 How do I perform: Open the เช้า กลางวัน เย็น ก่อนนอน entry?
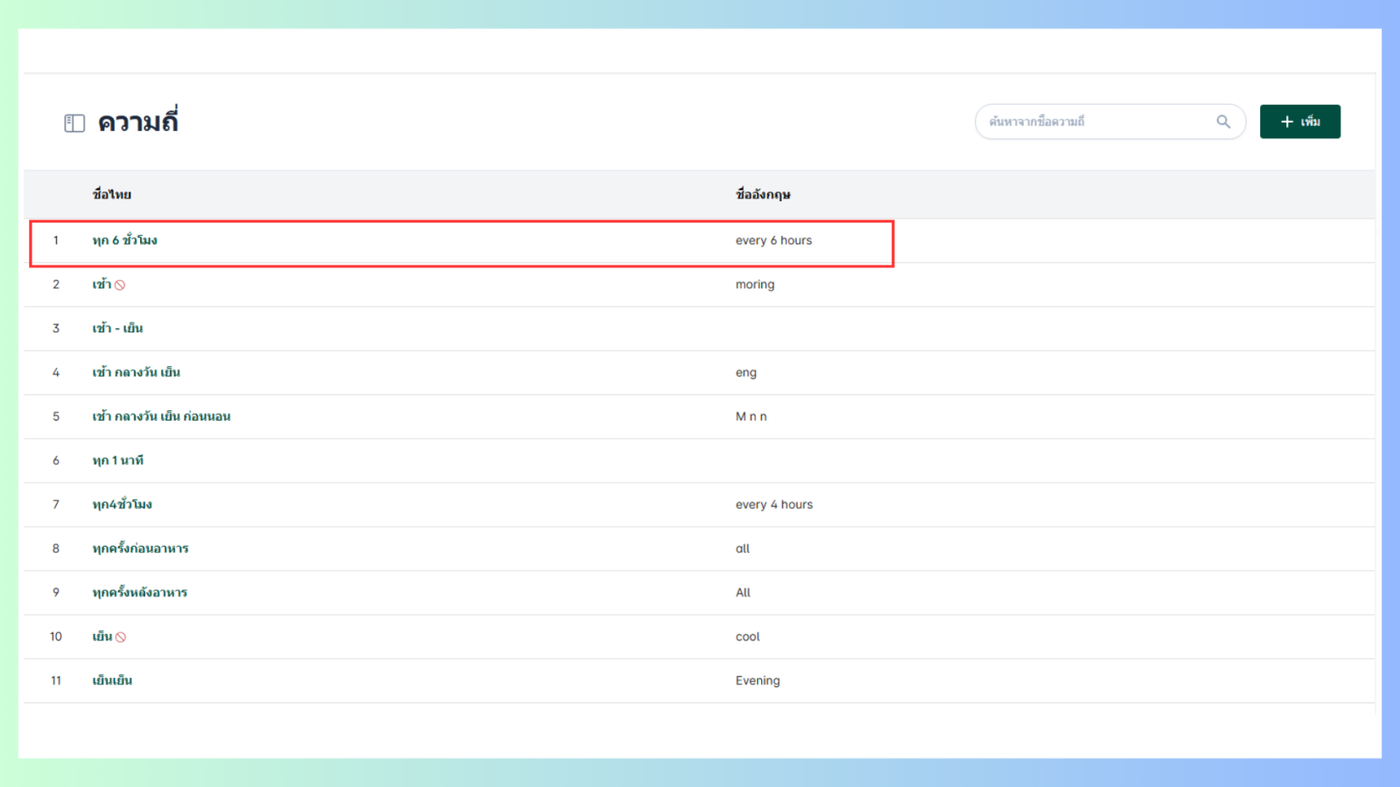161,416
